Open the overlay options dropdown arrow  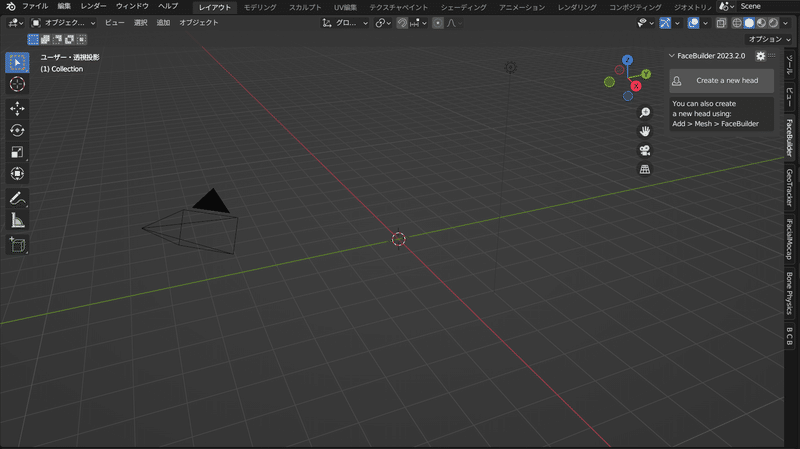[x=705, y=23]
